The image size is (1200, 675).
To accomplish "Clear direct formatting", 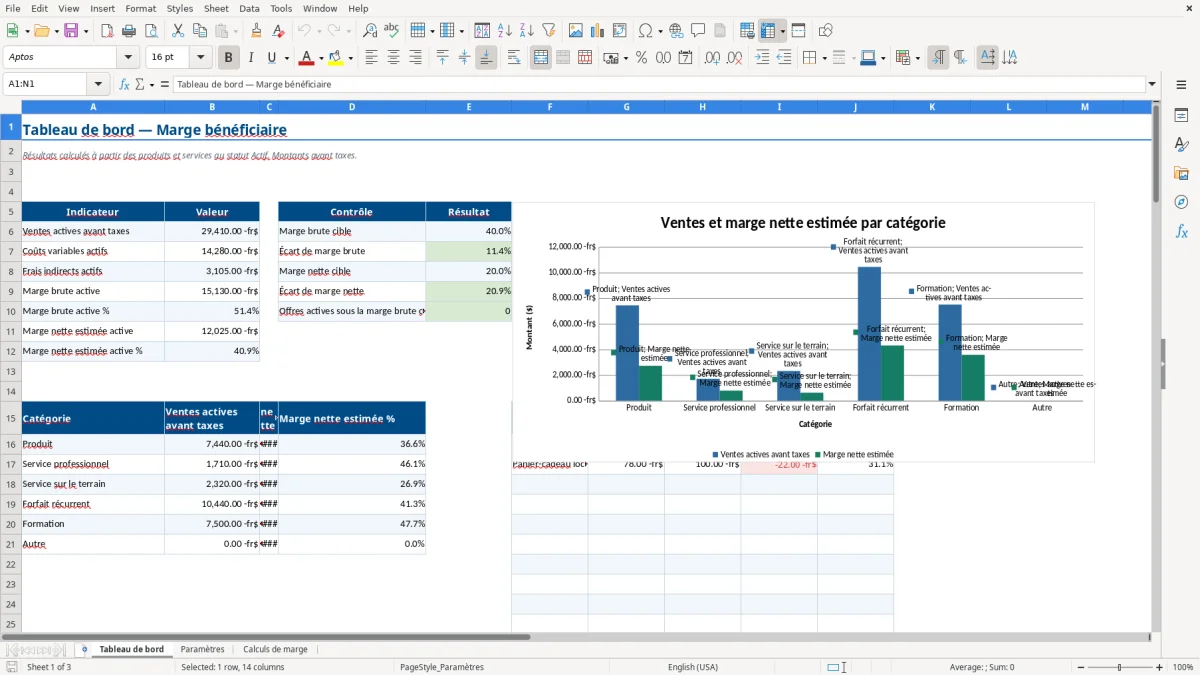I will pyautogui.click(x=279, y=31).
